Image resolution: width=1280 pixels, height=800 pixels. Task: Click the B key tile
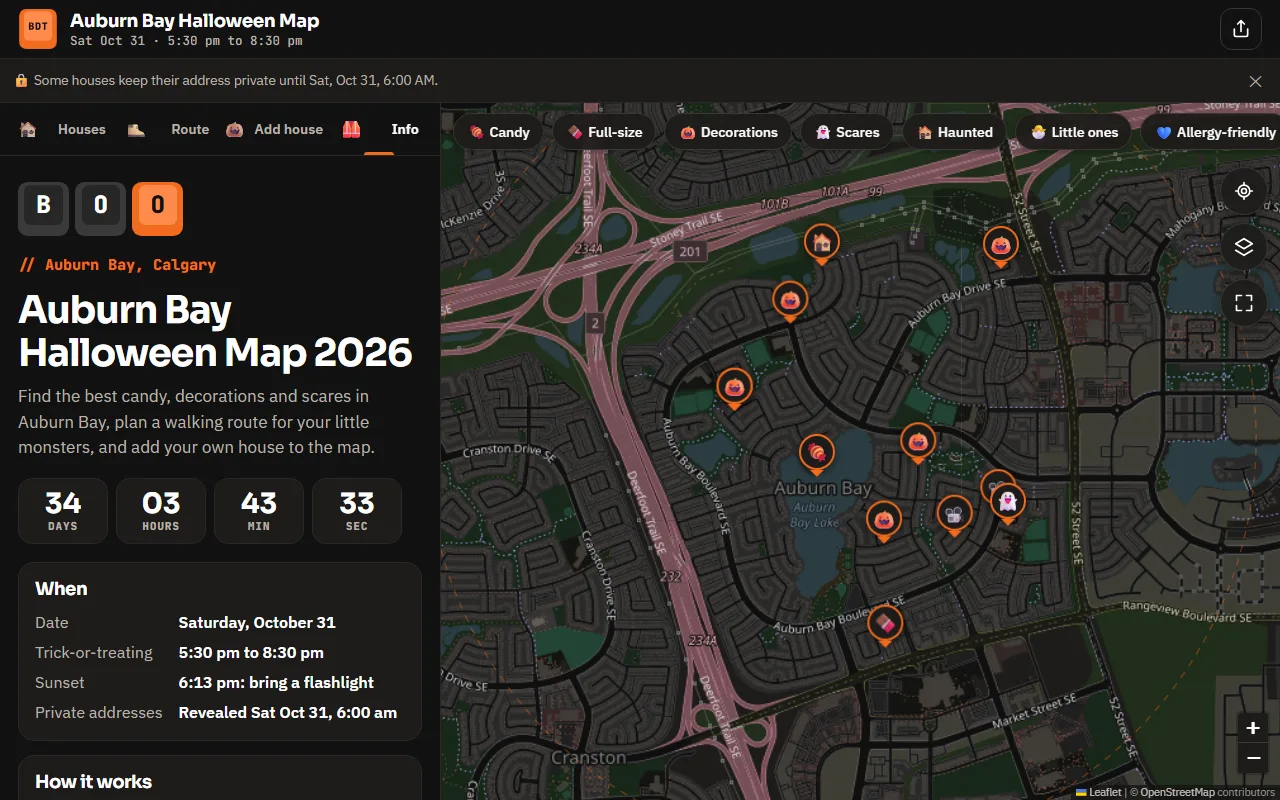pos(43,208)
